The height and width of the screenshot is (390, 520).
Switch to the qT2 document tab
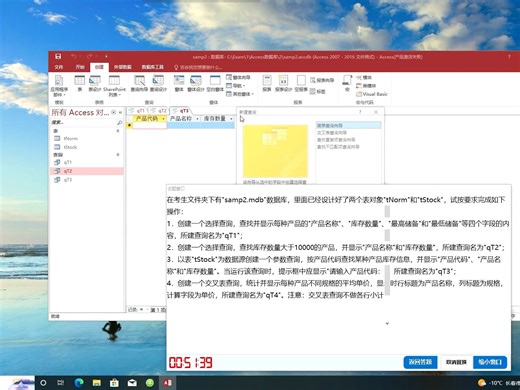tap(159, 110)
